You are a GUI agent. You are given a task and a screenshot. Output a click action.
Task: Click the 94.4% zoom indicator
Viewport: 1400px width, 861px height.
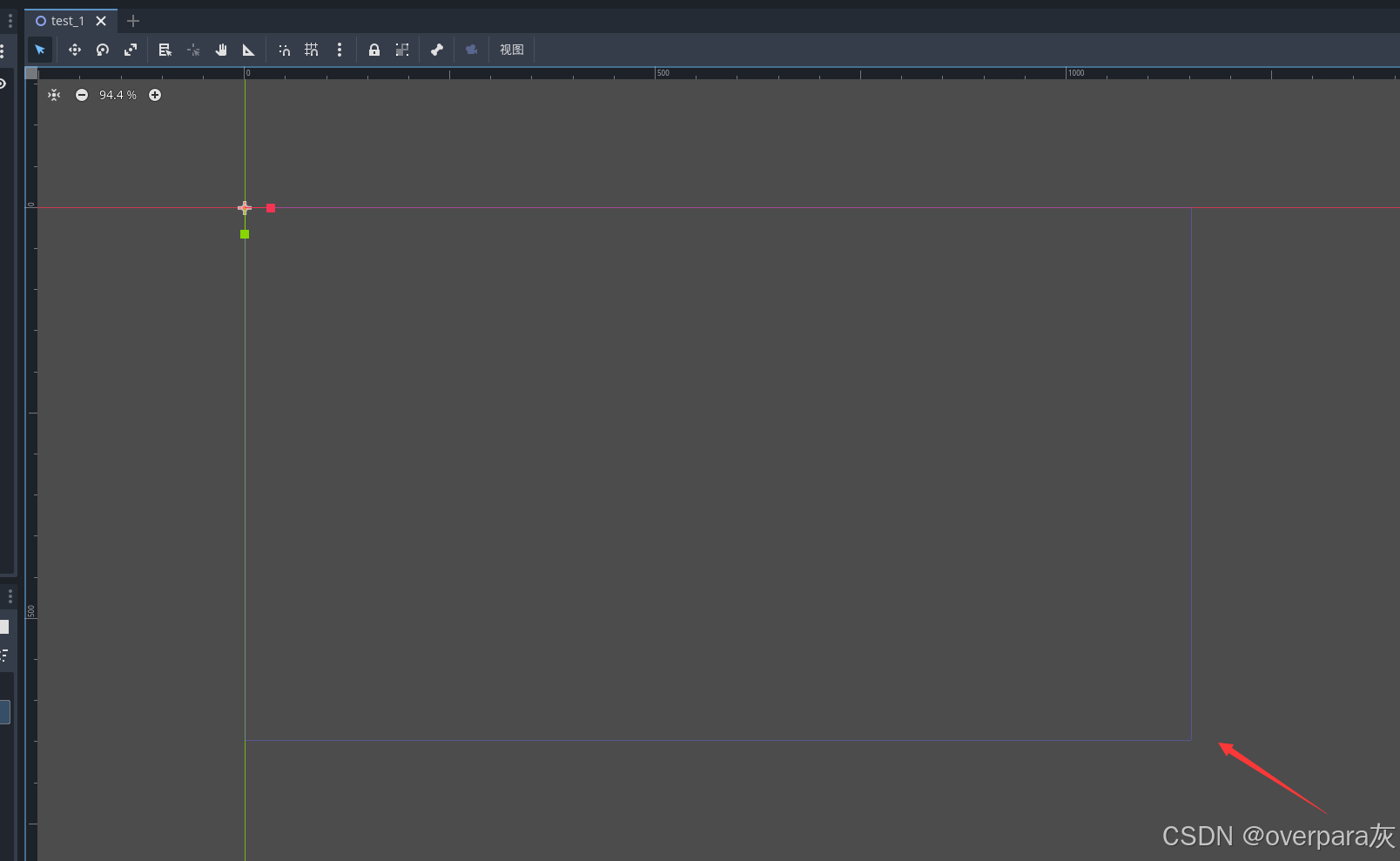117,95
